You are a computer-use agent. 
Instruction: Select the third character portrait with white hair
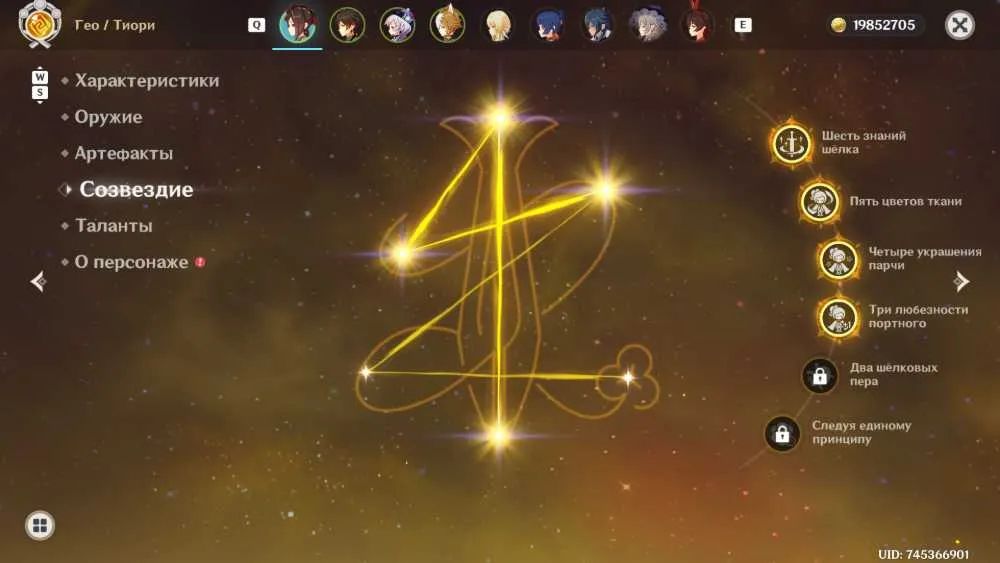(397, 26)
